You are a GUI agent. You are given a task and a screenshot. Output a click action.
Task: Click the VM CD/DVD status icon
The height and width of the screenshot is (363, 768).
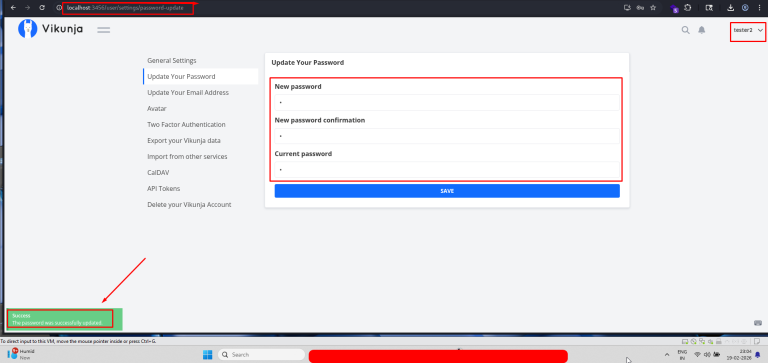[693, 341]
